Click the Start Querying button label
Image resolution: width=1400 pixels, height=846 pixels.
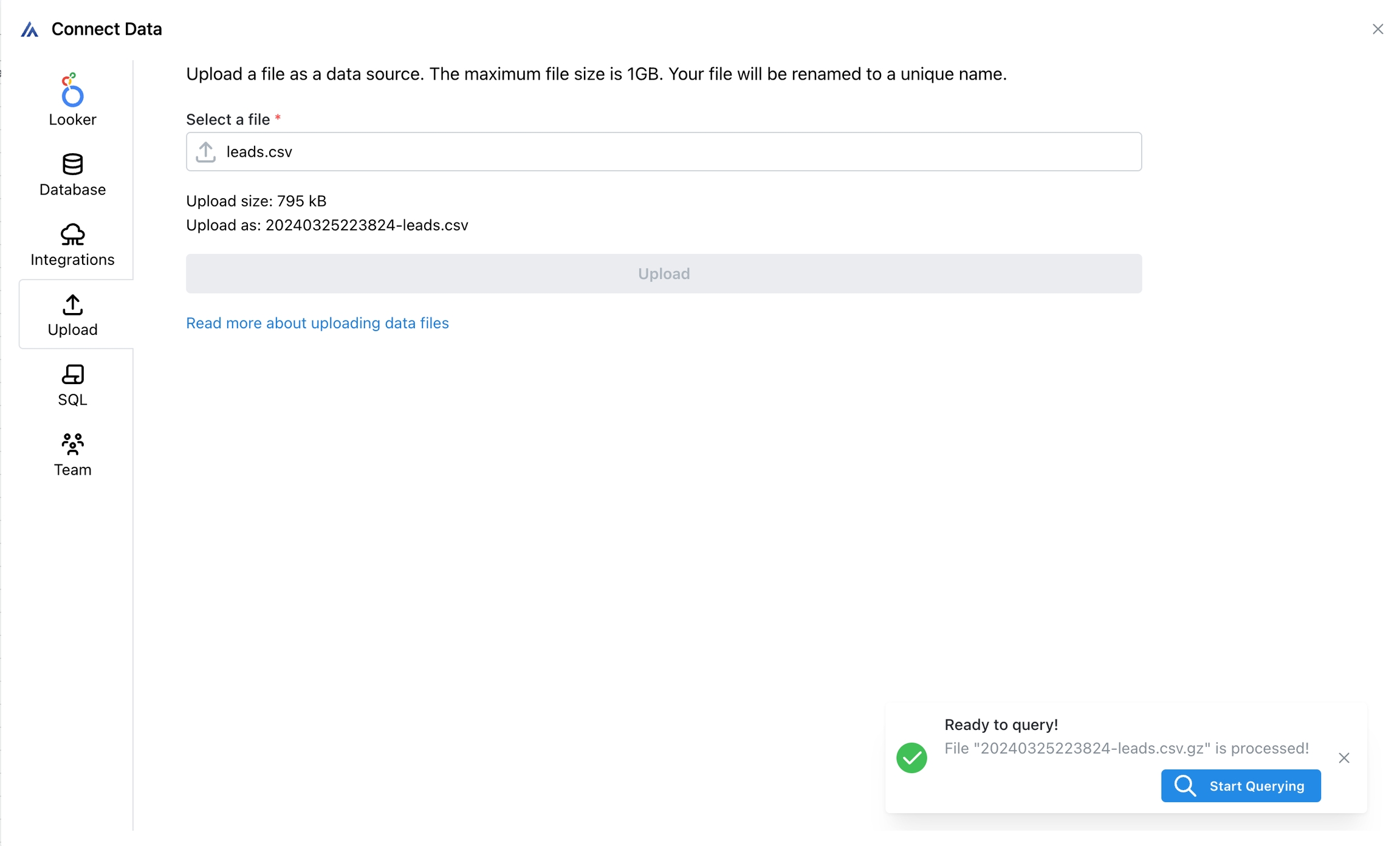(x=1257, y=786)
